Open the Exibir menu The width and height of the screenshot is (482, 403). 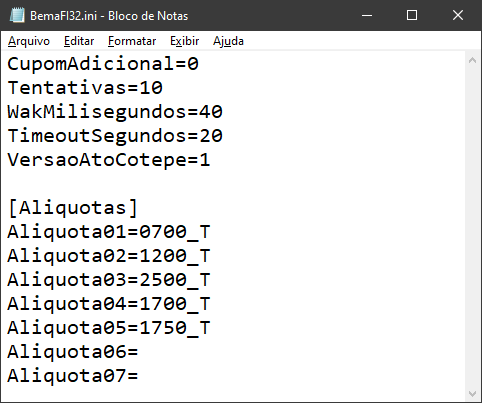184,41
